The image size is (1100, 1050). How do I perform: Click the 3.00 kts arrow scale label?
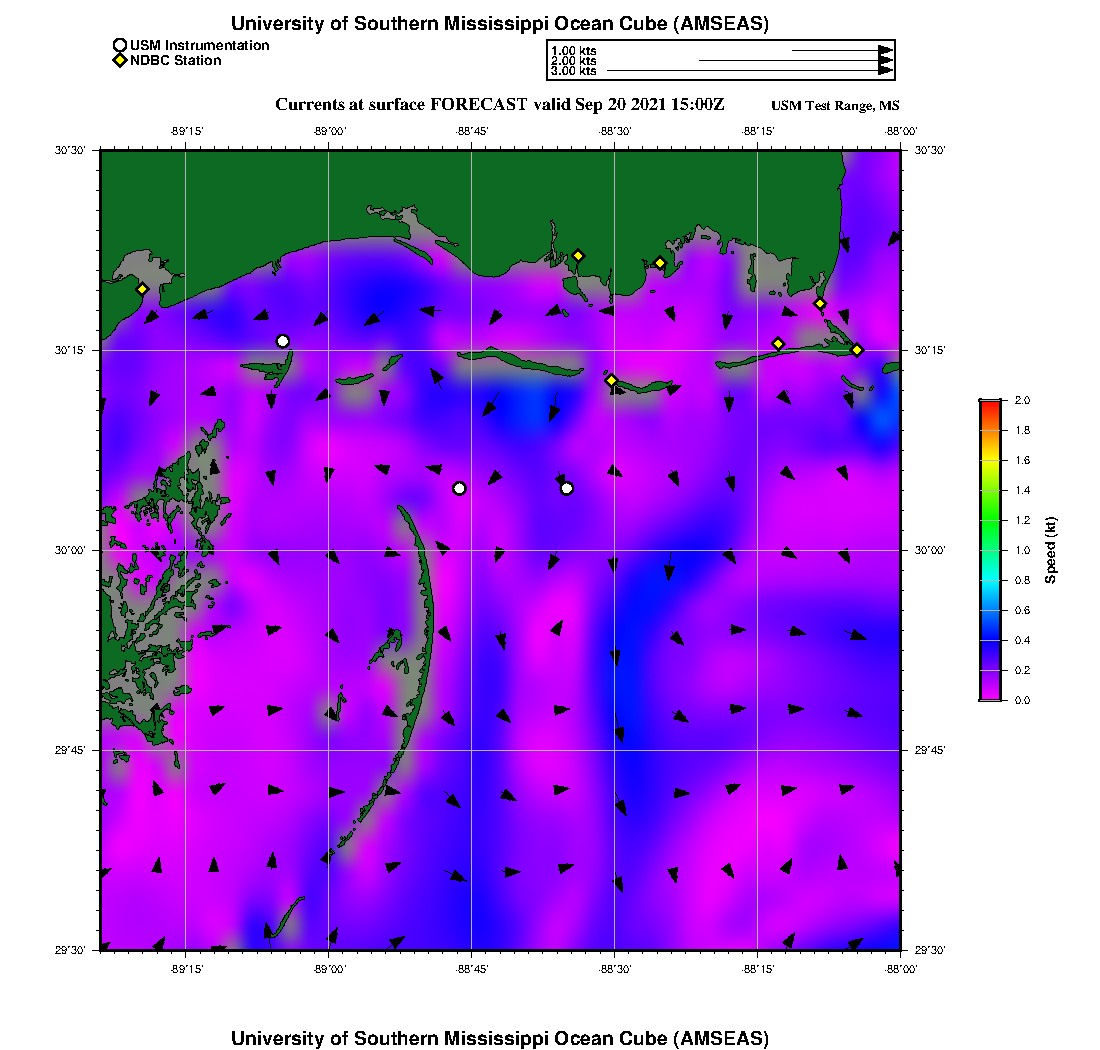click(573, 72)
